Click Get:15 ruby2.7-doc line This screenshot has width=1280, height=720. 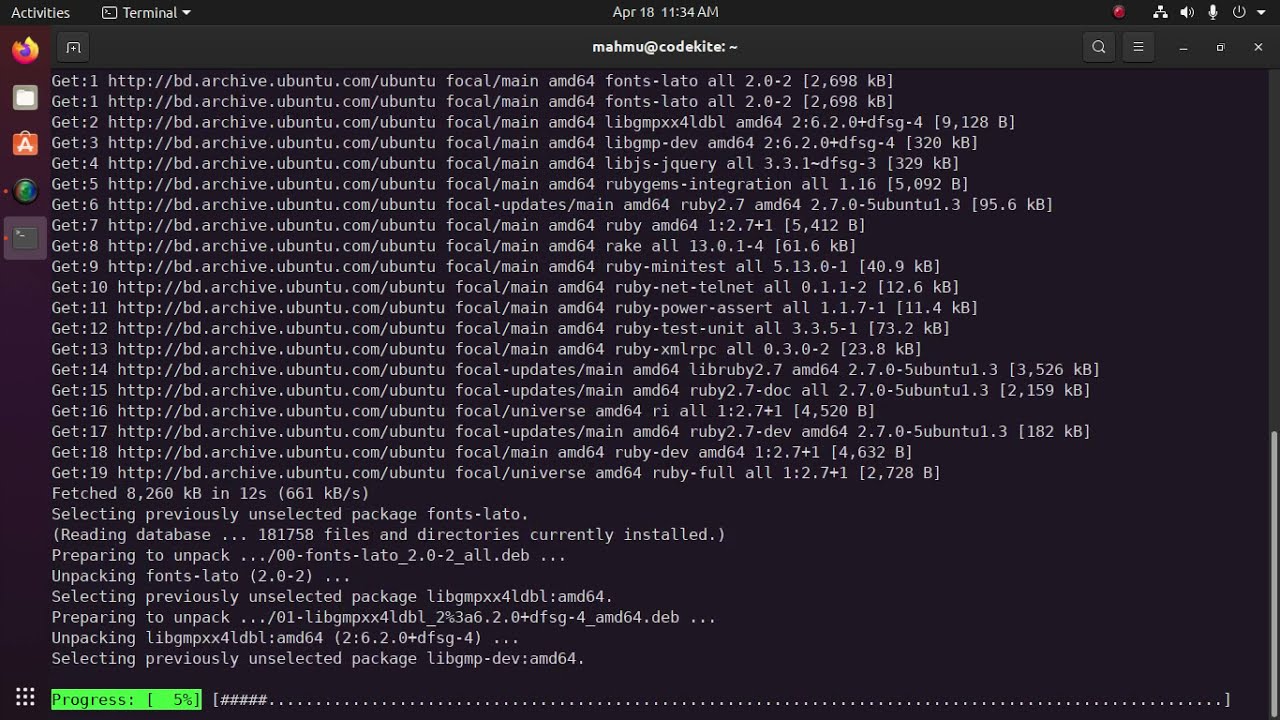pyautogui.click(x=571, y=390)
